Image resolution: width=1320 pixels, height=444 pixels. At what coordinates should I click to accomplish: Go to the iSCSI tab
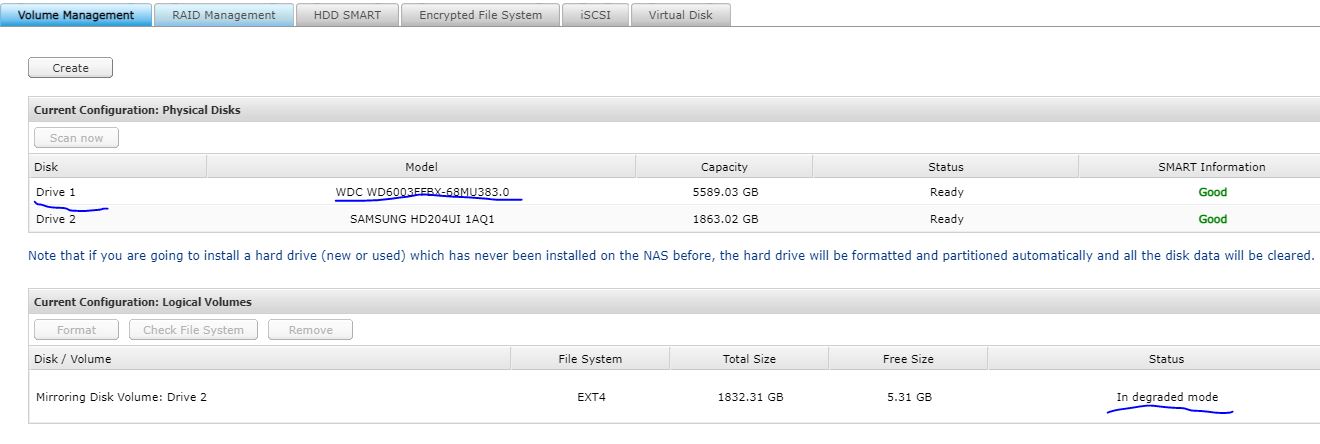point(595,15)
